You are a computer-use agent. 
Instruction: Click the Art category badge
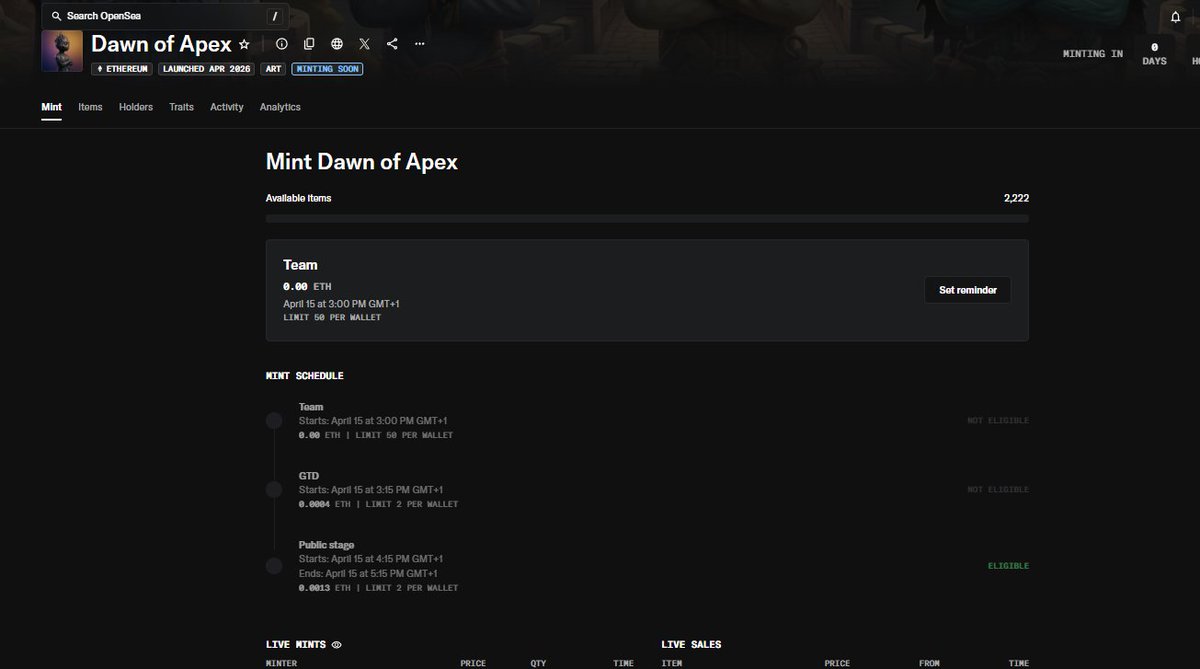(x=273, y=69)
